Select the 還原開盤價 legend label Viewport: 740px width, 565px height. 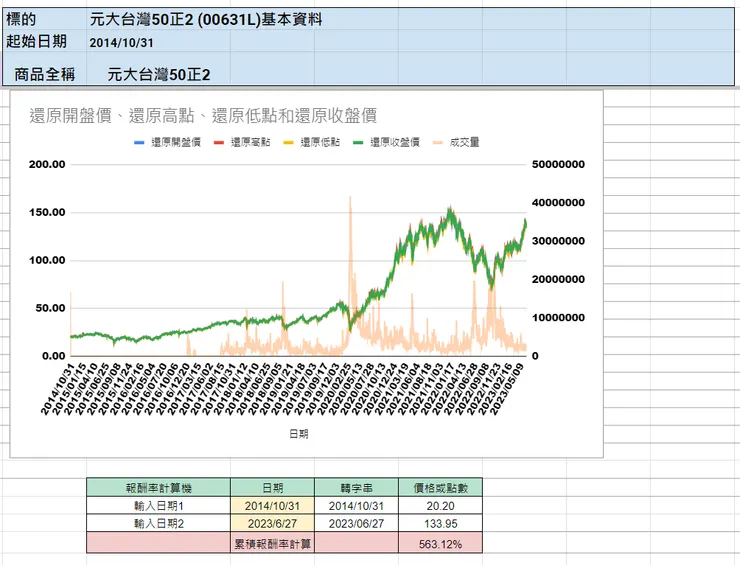coord(176,142)
